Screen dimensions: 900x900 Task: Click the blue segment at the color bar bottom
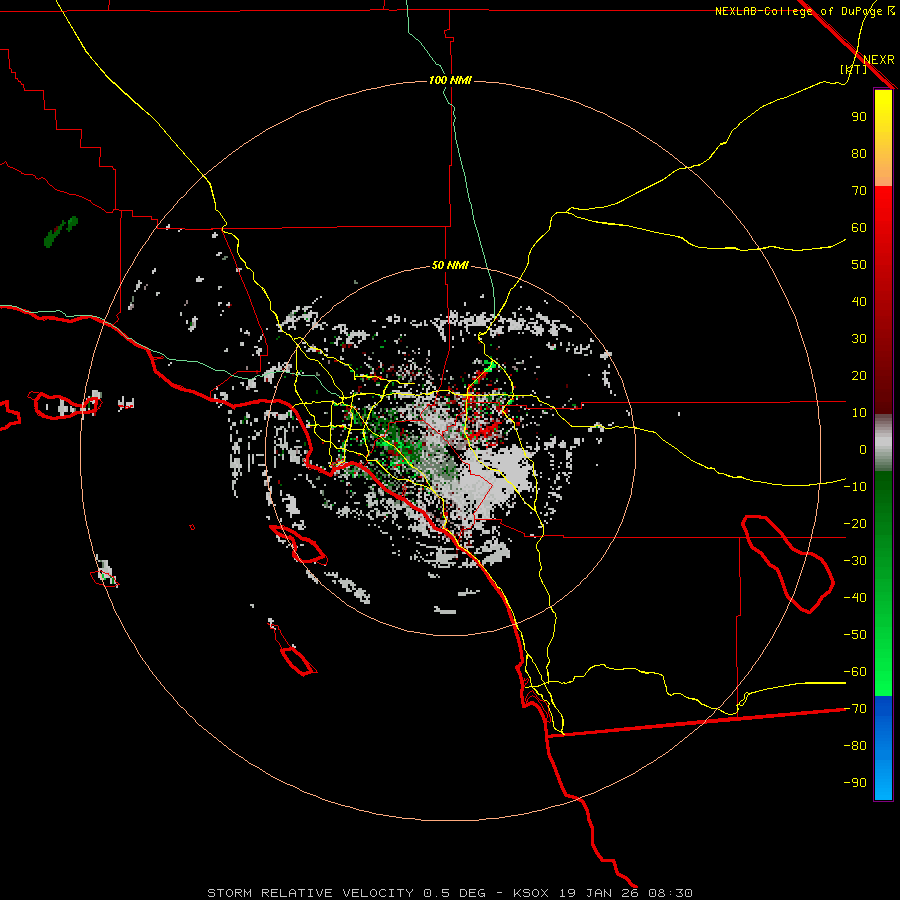click(883, 748)
